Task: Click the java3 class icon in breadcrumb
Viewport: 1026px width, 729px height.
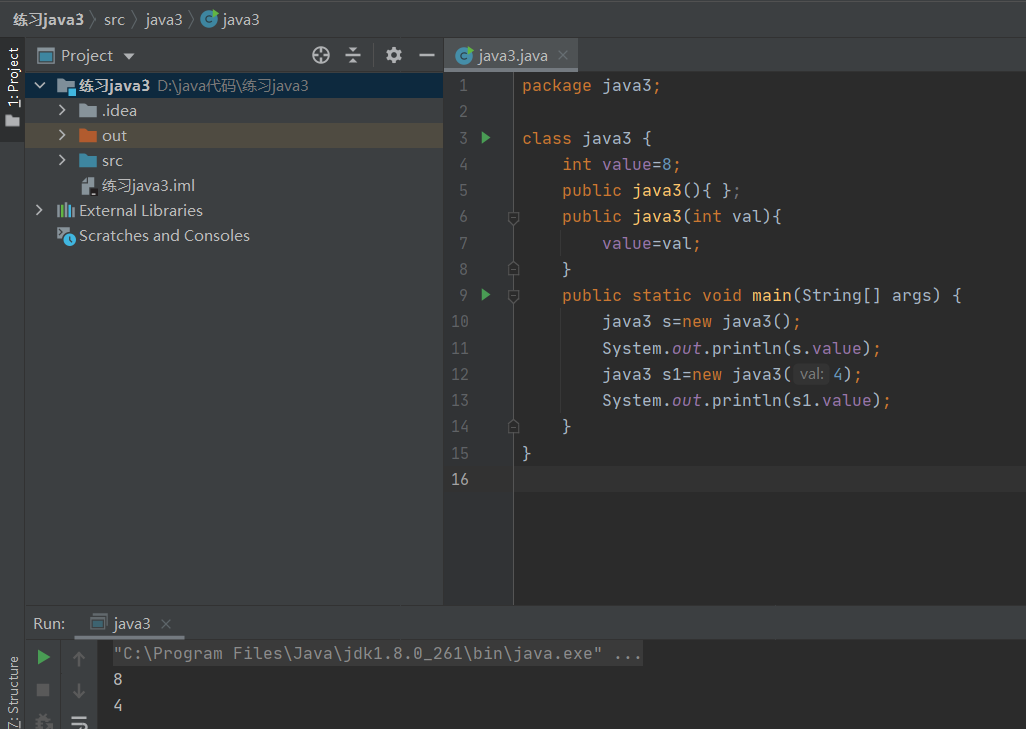Action: pos(209,19)
